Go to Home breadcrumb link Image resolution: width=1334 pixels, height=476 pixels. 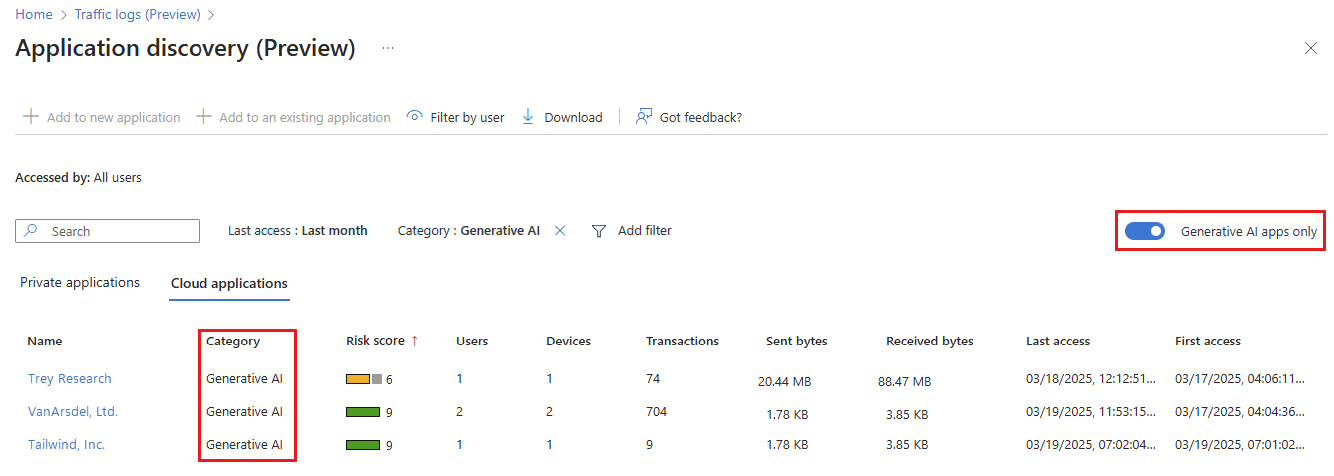point(33,14)
